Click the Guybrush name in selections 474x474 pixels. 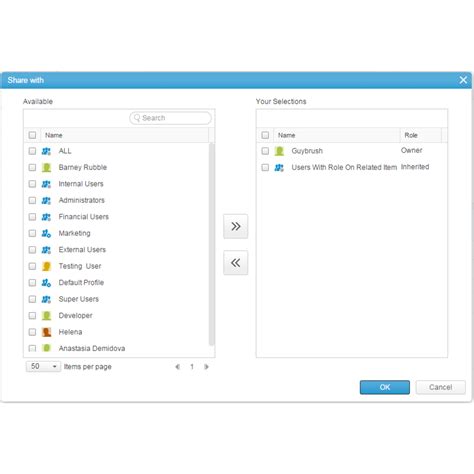point(307,151)
